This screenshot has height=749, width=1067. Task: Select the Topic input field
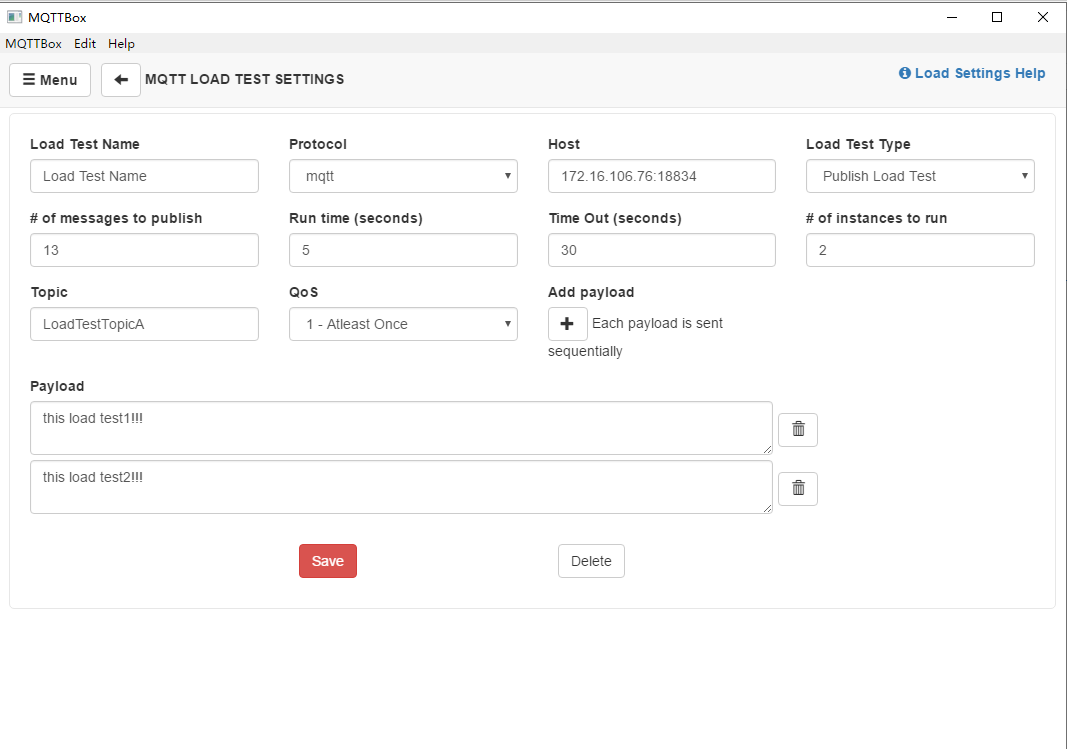(x=144, y=324)
